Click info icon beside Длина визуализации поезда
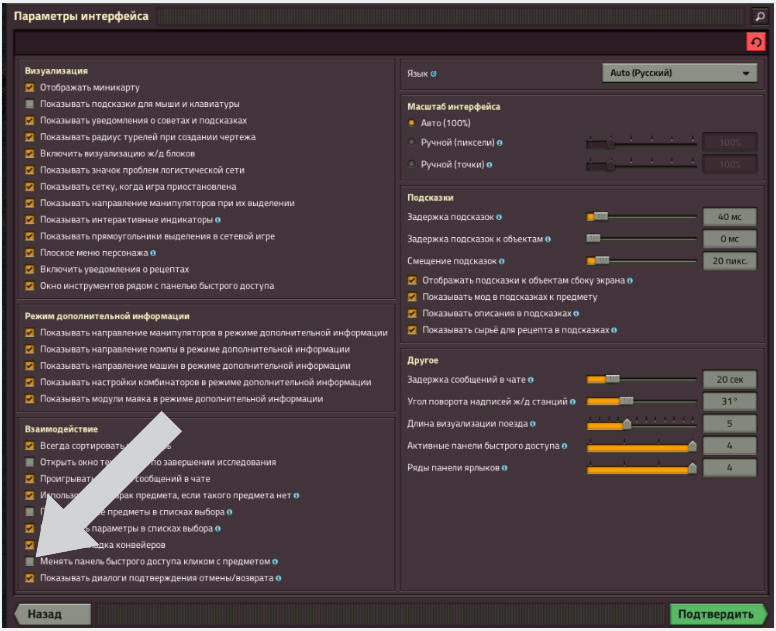This screenshot has width=776, height=631. coord(533,424)
